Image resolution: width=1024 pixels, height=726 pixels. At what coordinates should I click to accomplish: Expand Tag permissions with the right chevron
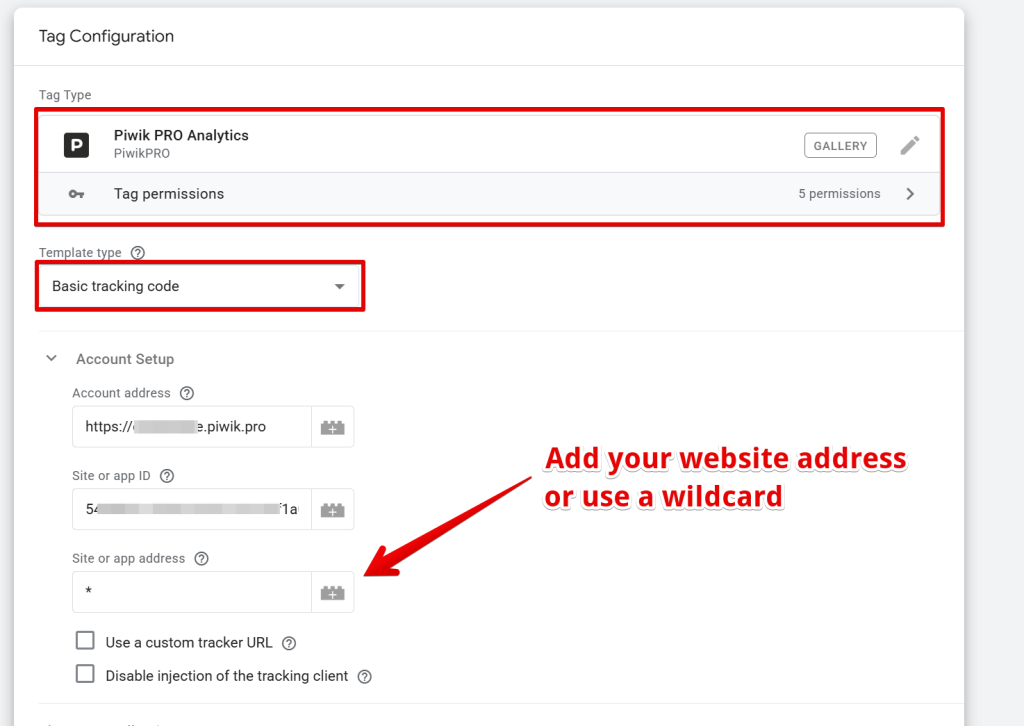[x=910, y=194]
